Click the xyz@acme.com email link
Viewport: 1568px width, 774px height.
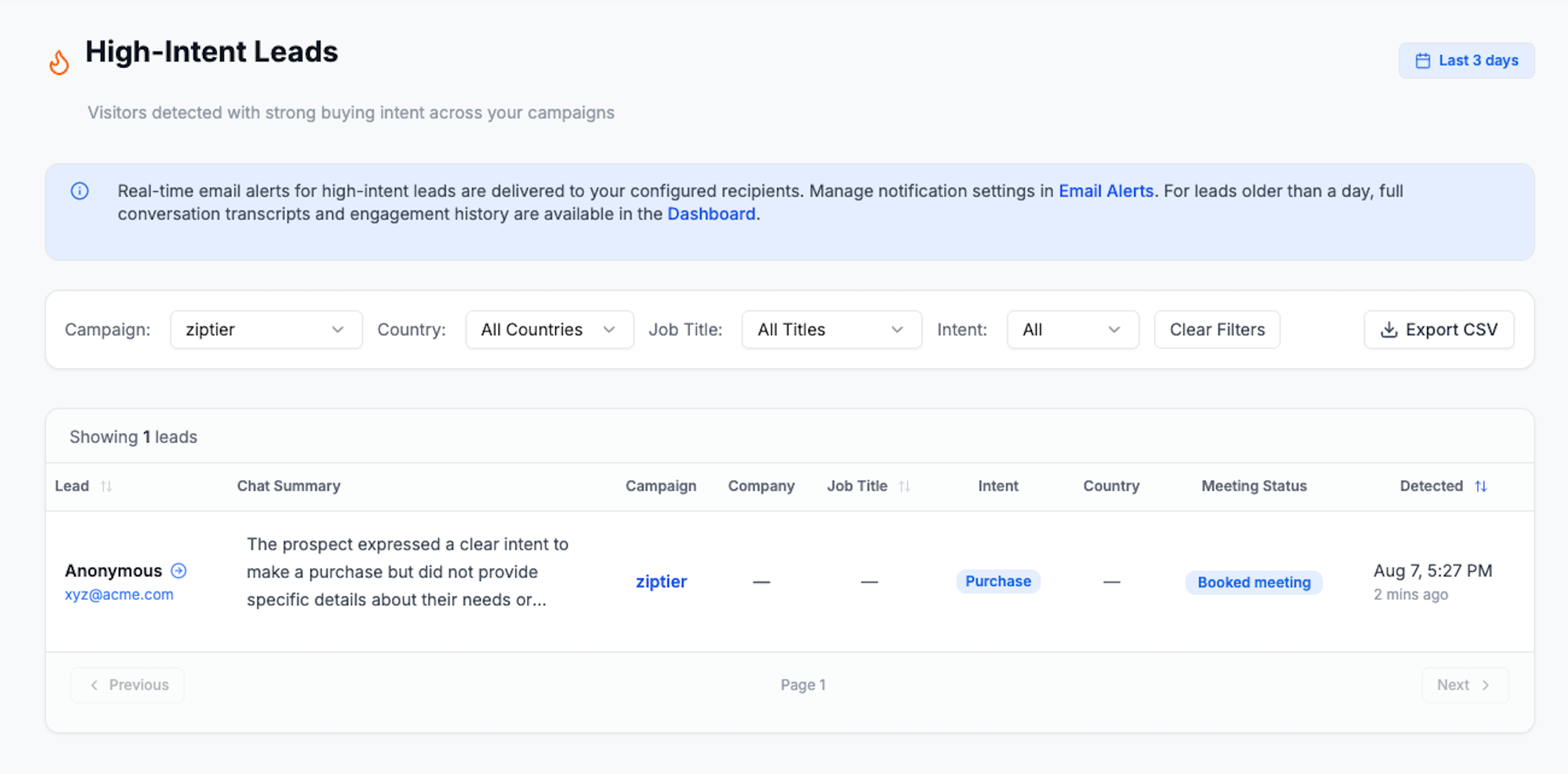(x=119, y=595)
